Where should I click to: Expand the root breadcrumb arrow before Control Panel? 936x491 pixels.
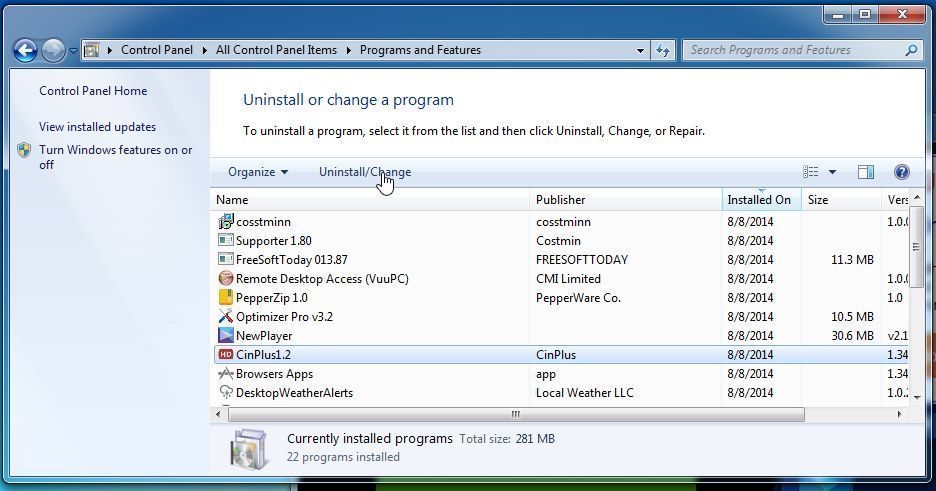109,50
